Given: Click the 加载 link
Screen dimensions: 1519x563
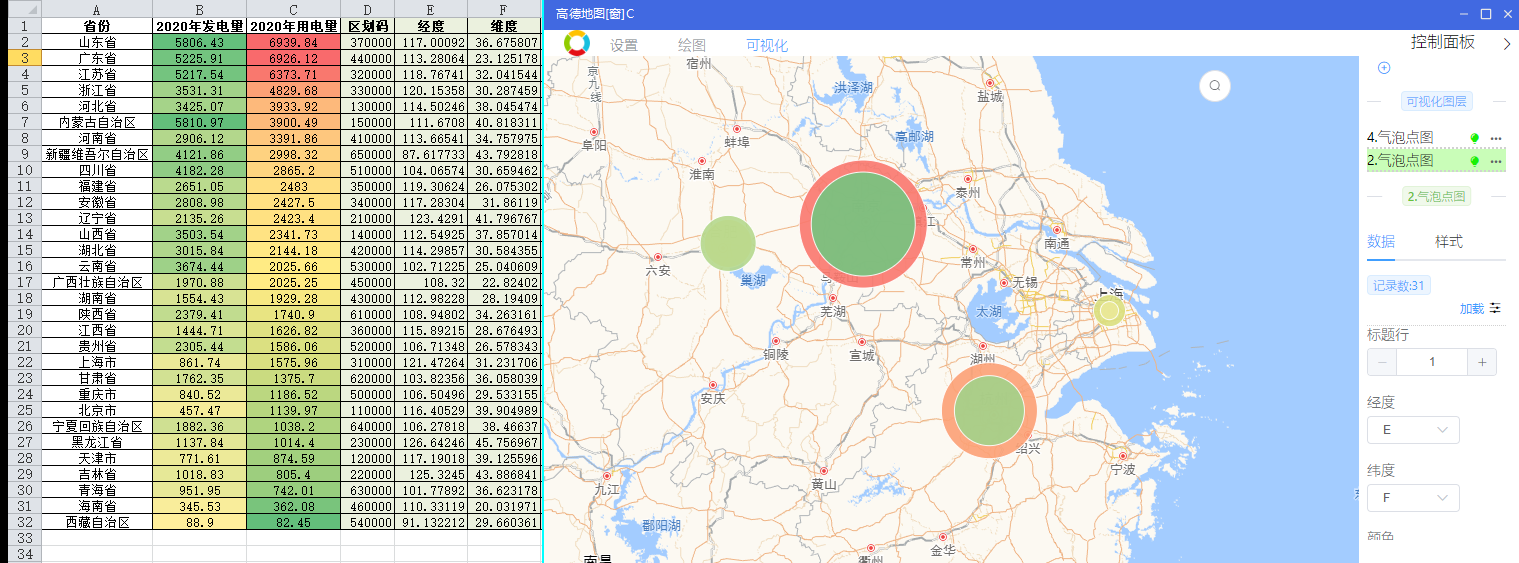Looking at the screenshot, I should click(x=1471, y=309).
